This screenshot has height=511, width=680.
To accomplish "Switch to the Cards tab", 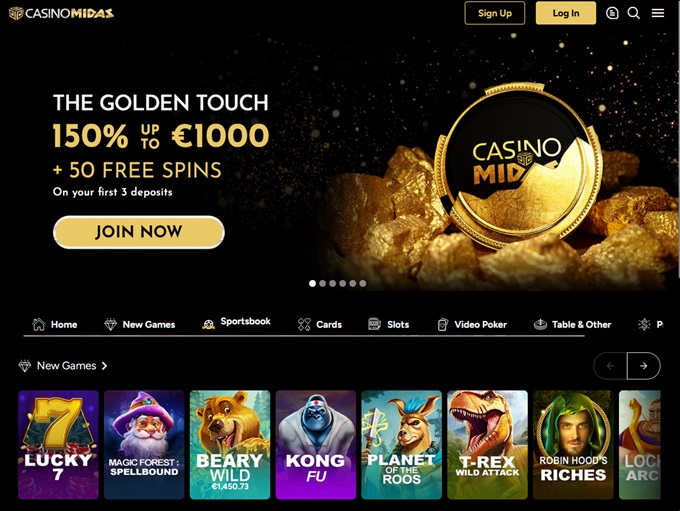I will (320, 324).
